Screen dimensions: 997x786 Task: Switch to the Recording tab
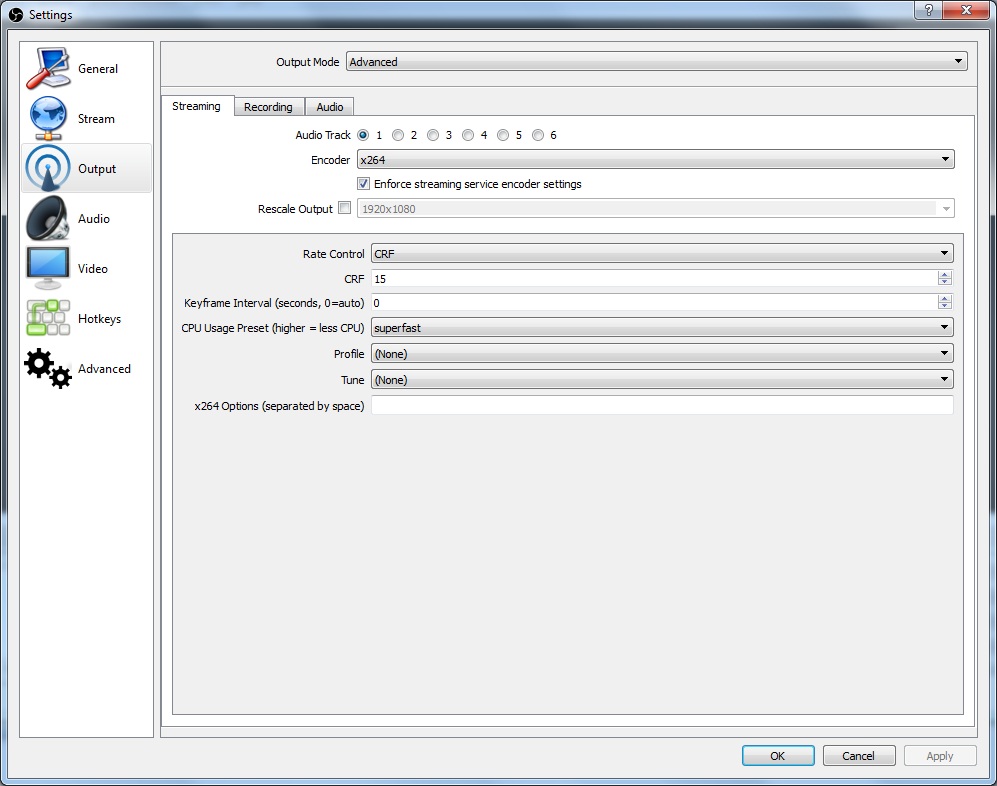(268, 107)
